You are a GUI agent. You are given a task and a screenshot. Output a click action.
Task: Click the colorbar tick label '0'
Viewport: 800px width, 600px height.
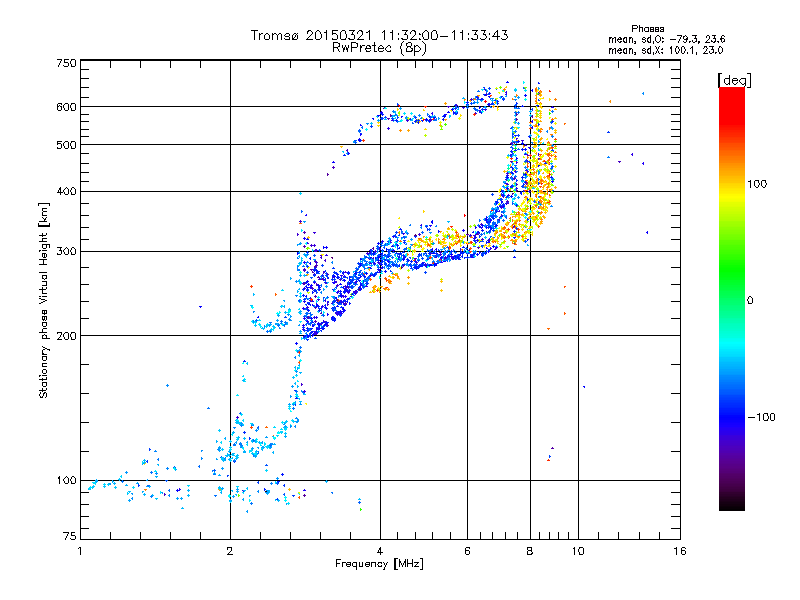click(x=750, y=301)
